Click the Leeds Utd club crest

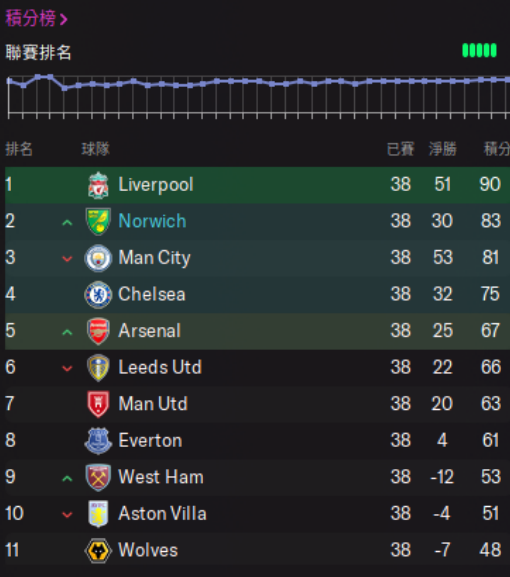[x=98, y=368]
